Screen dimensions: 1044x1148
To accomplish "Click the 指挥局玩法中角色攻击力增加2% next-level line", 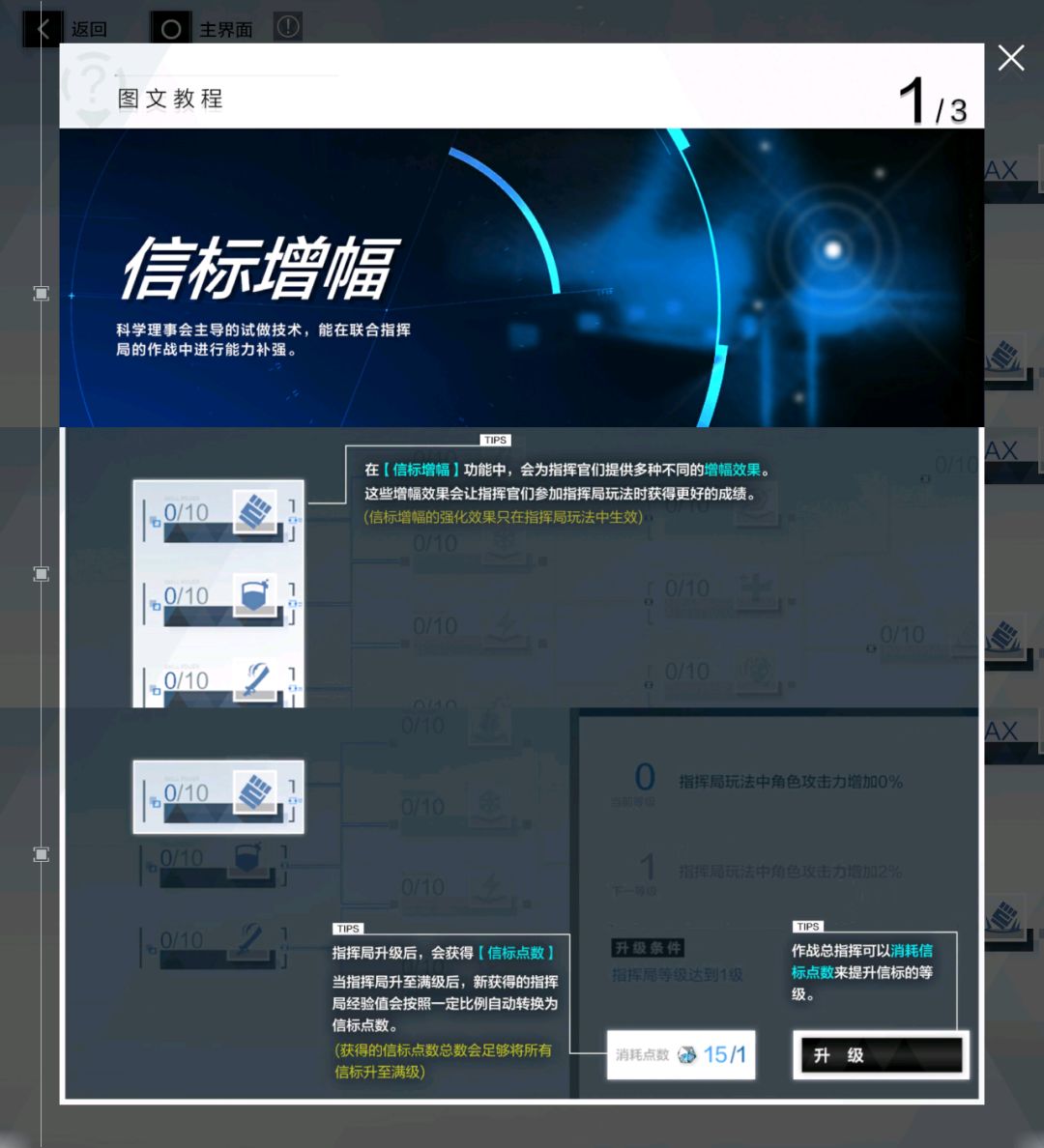I will [790, 872].
